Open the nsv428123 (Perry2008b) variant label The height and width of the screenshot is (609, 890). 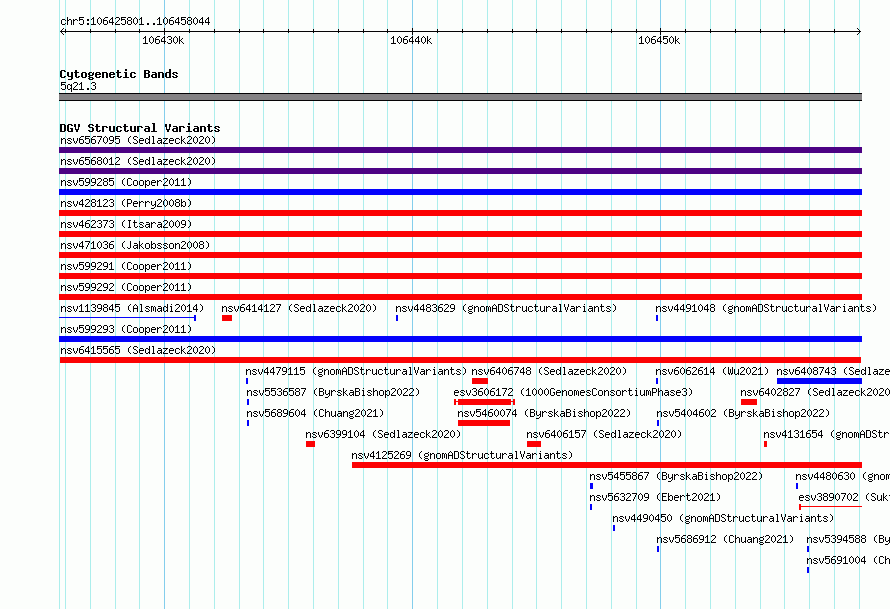(x=126, y=203)
